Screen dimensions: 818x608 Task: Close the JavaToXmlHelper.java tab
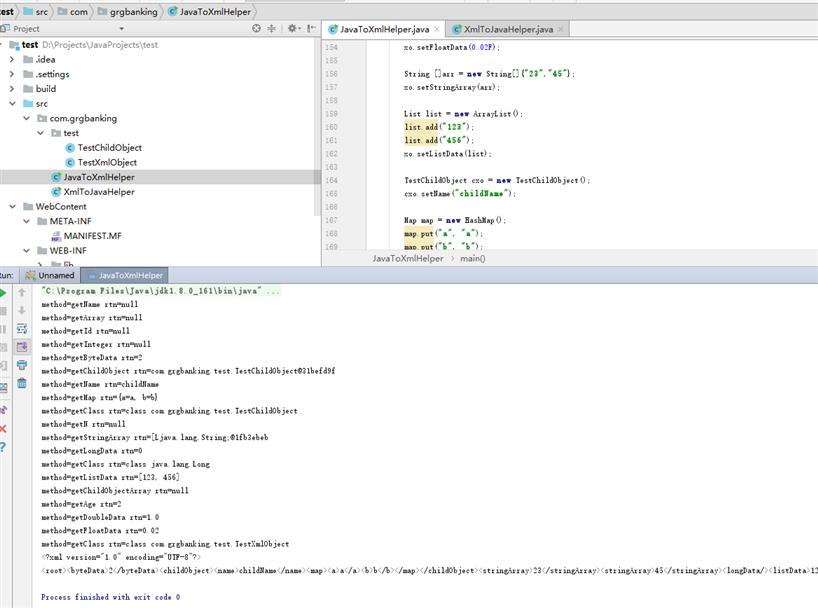click(437, 29)
